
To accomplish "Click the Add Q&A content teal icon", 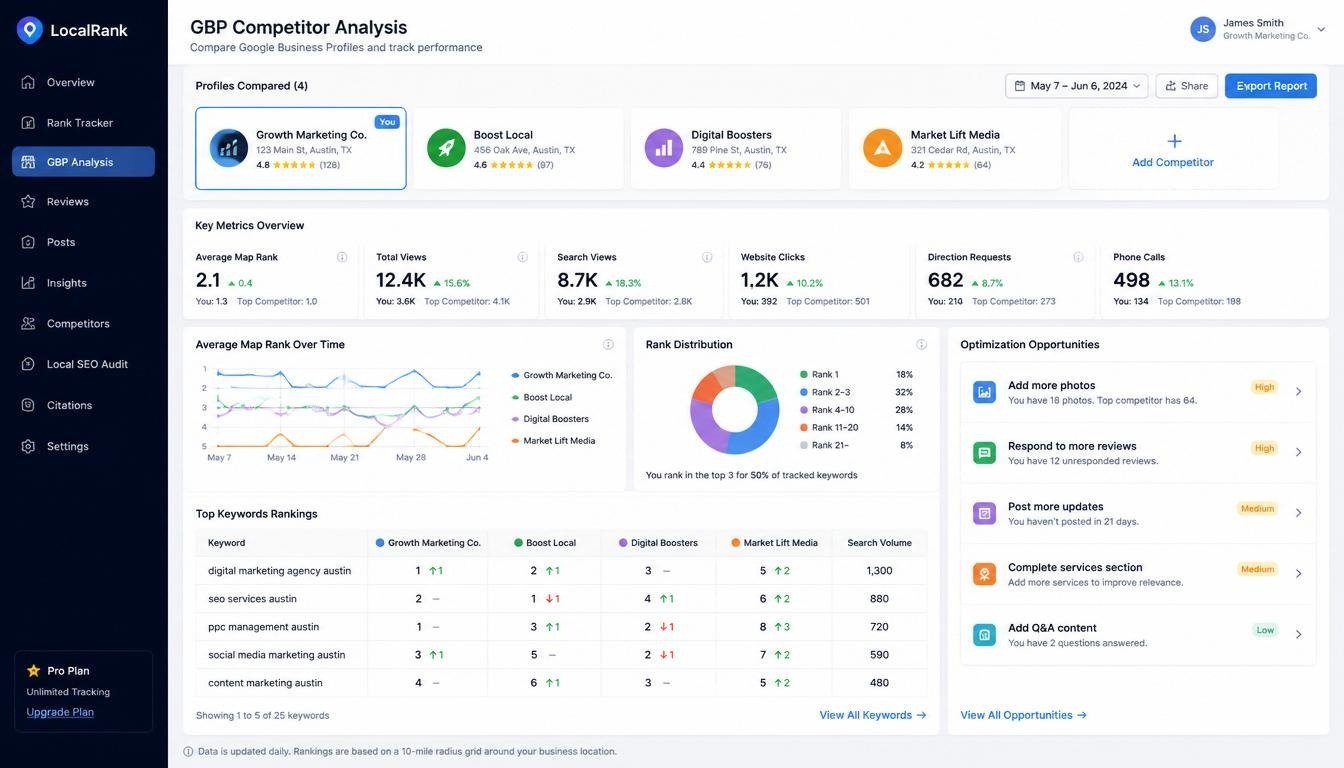I will click(984, 635).
